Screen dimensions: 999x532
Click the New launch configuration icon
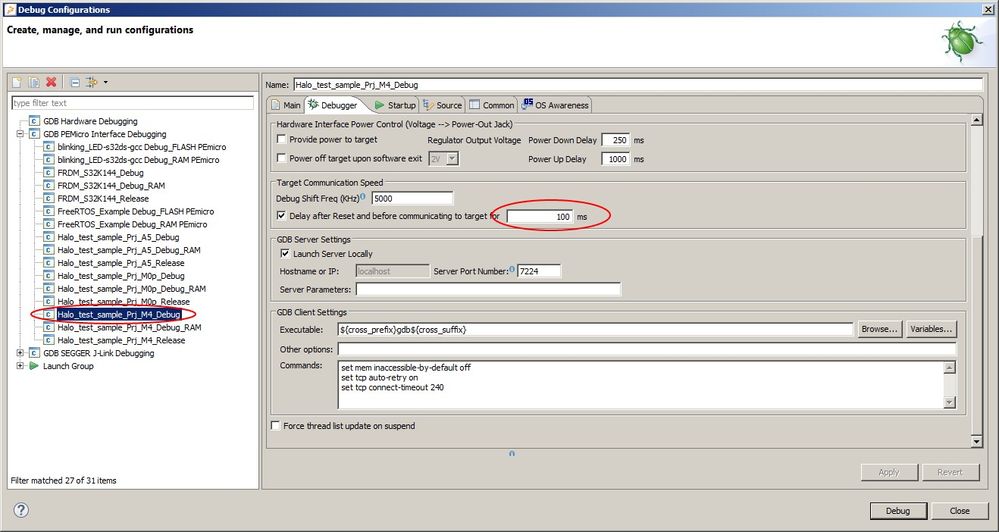[17, 82]
